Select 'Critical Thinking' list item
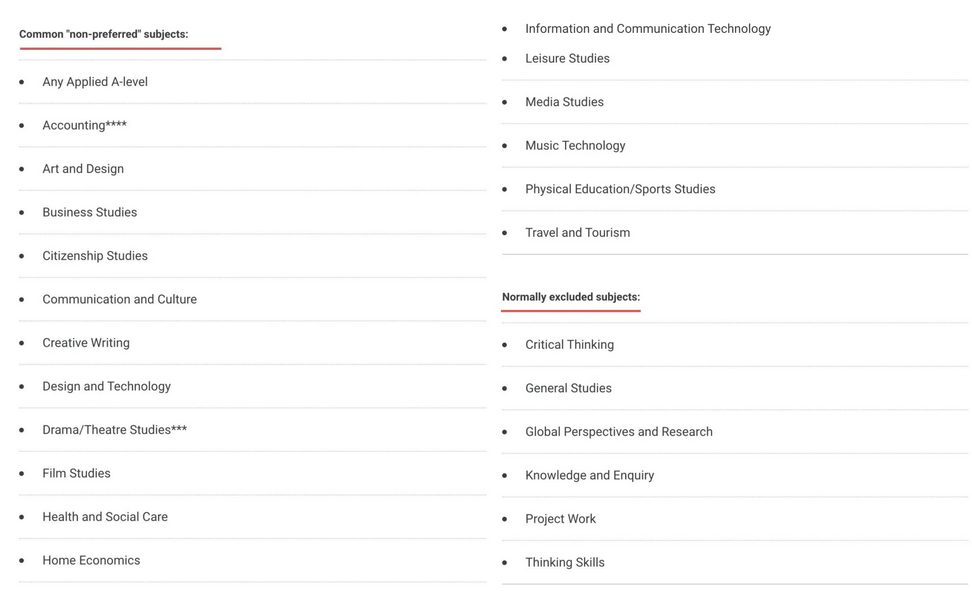Viewport: 972px width, 591px height. [x=569, y=345]
